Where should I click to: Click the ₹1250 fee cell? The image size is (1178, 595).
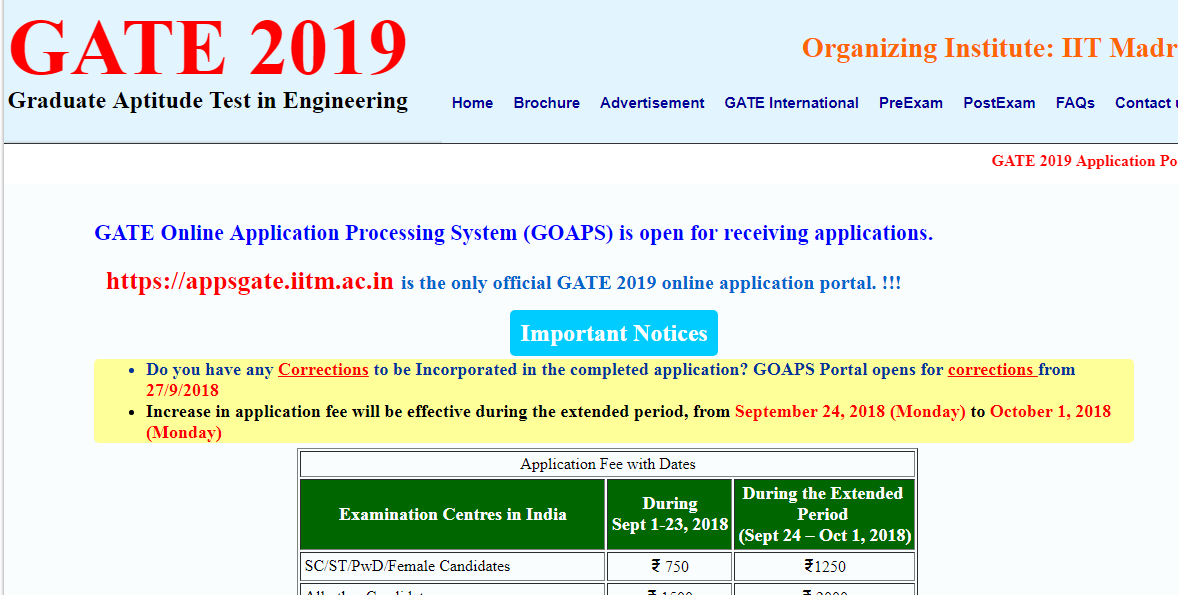824,566
